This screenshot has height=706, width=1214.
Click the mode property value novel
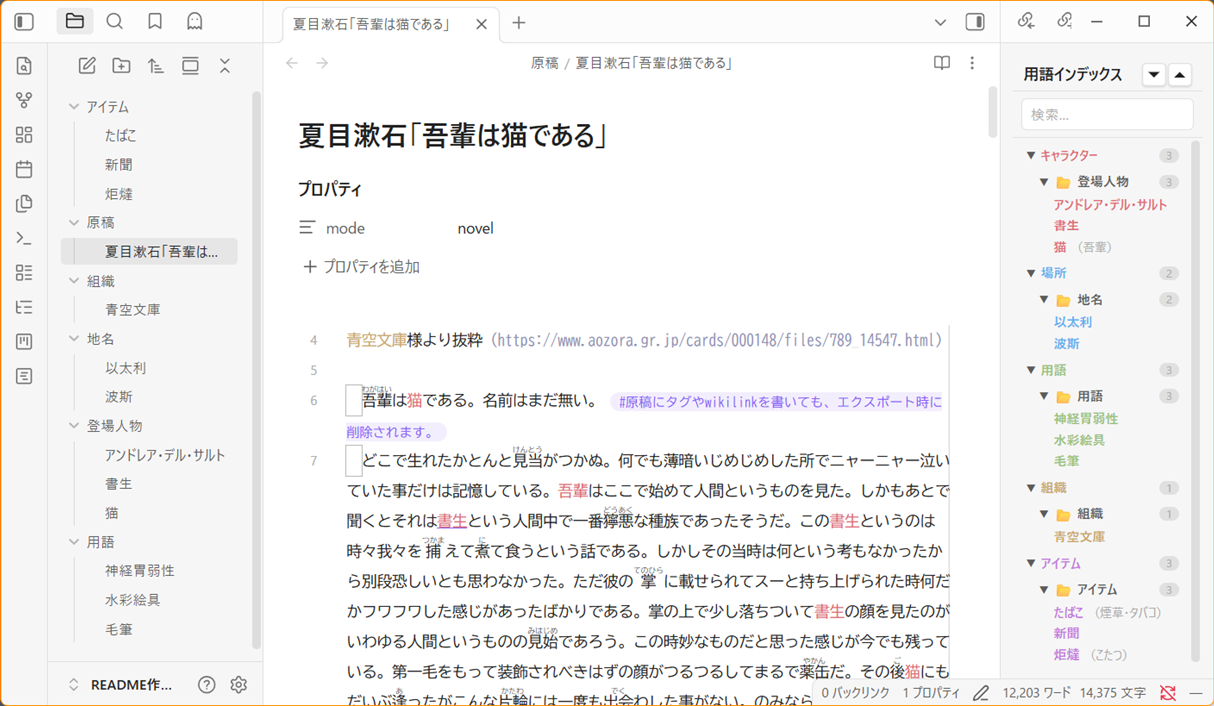(x=476, y=228)
